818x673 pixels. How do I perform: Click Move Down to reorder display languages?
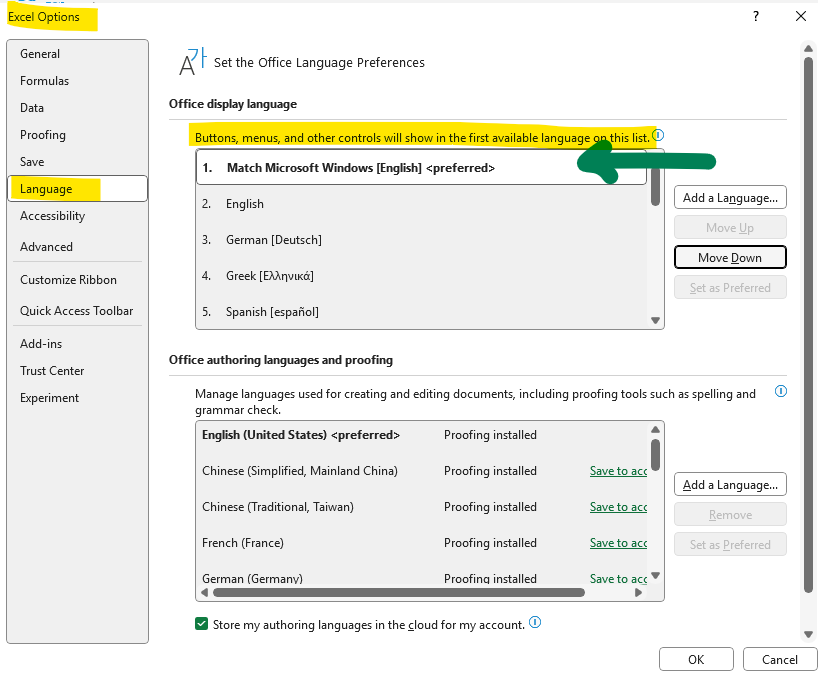730,257
